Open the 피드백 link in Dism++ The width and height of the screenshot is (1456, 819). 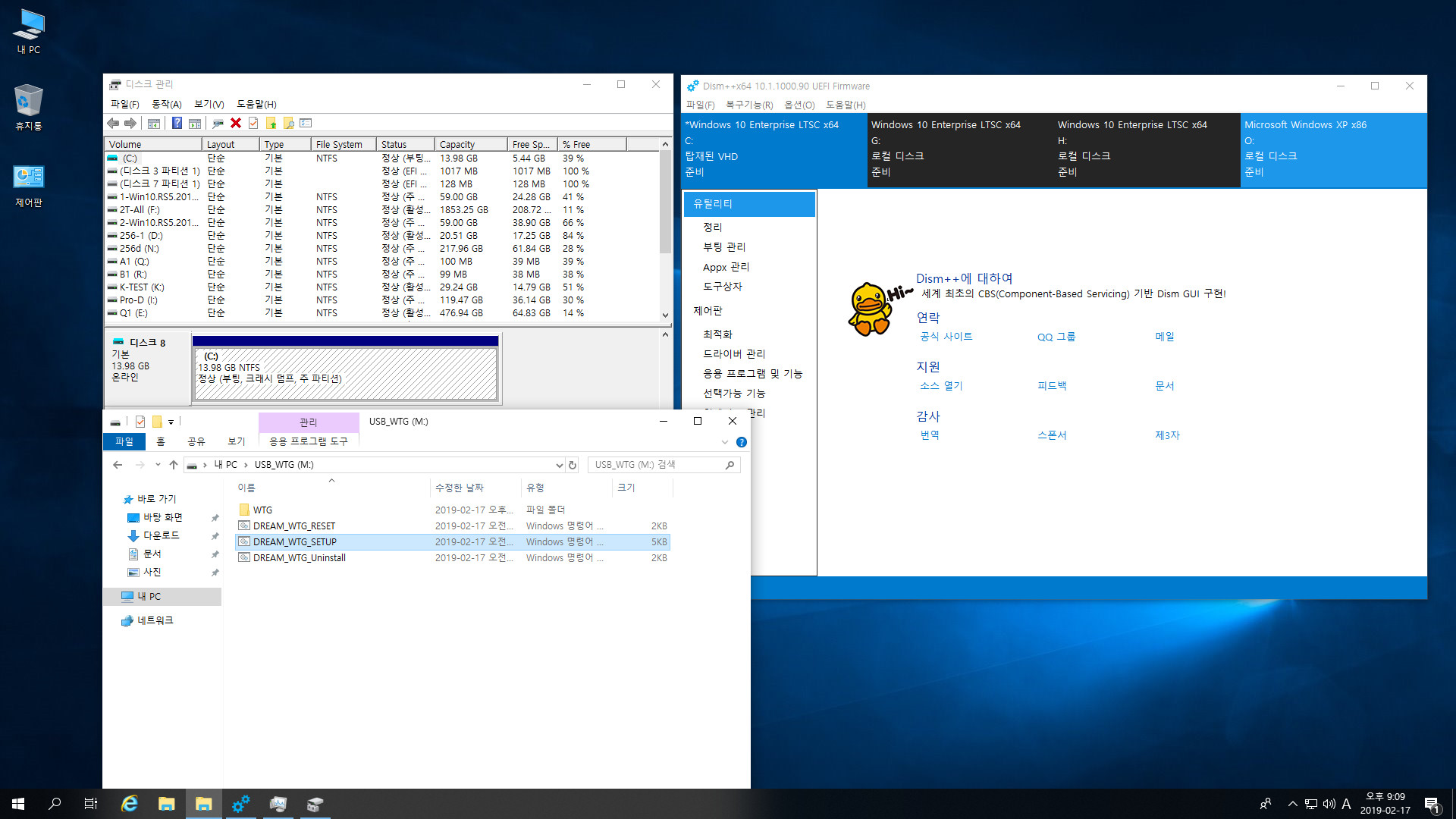[1052, 386]
